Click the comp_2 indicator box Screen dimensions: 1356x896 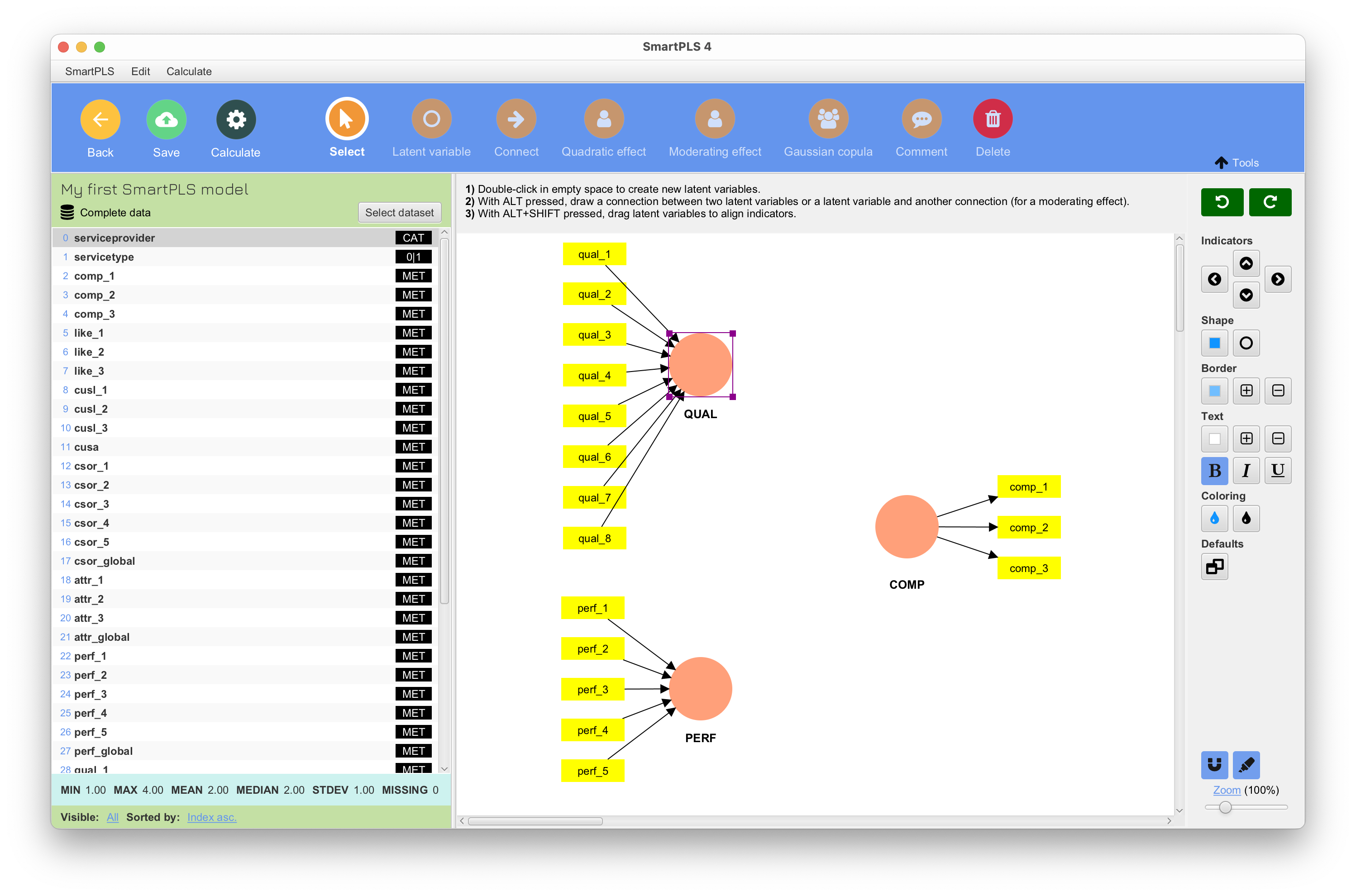(x=1029, y=528)
